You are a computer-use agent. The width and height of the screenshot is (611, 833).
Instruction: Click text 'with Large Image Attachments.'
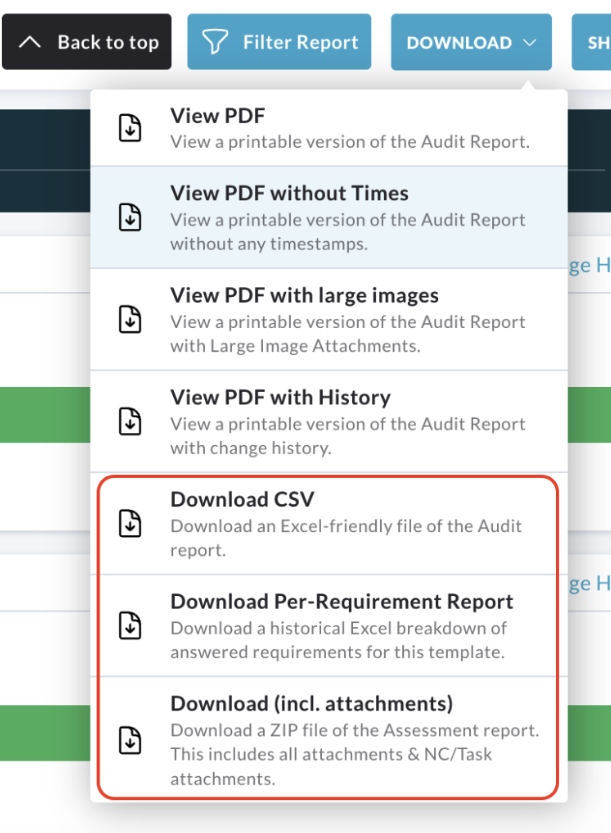[x=295, y=346]
